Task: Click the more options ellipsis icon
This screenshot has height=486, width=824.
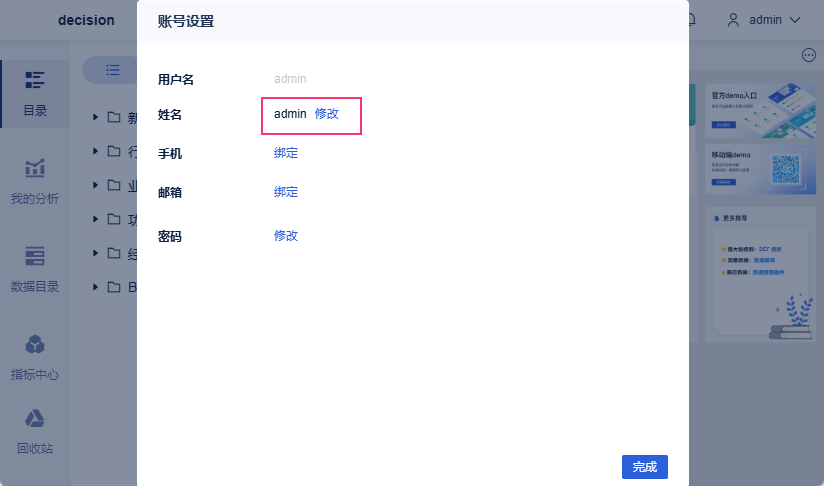Action: coord(809,55)
